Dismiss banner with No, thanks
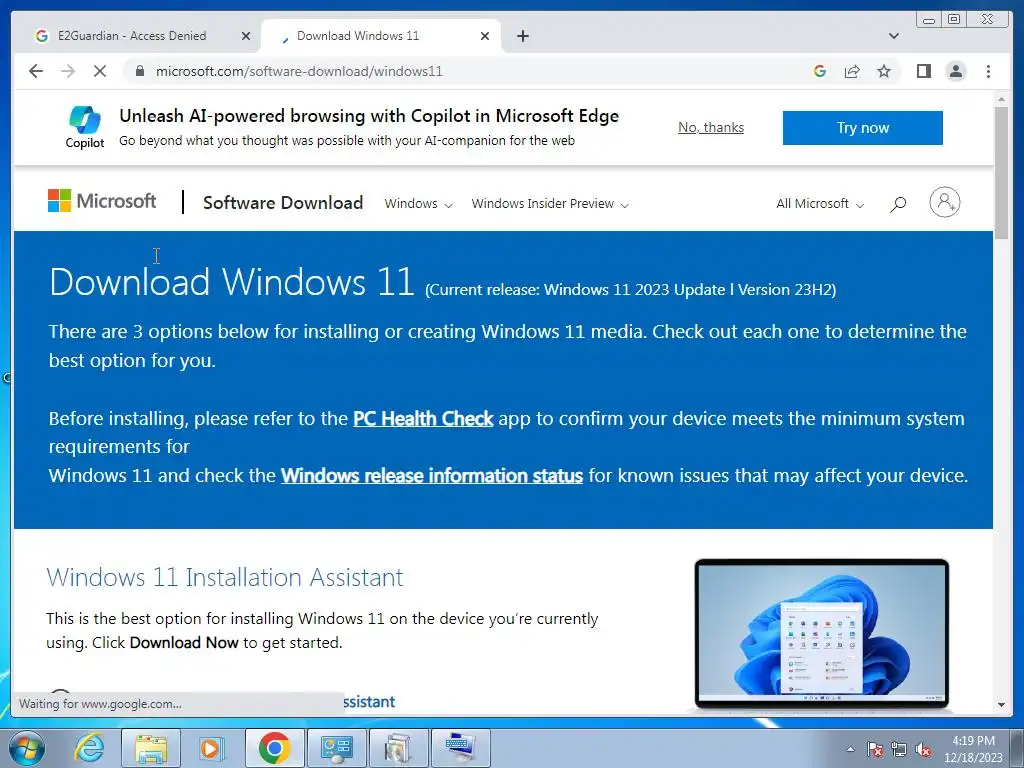The image size is (1024, 768). pos(711,127)
